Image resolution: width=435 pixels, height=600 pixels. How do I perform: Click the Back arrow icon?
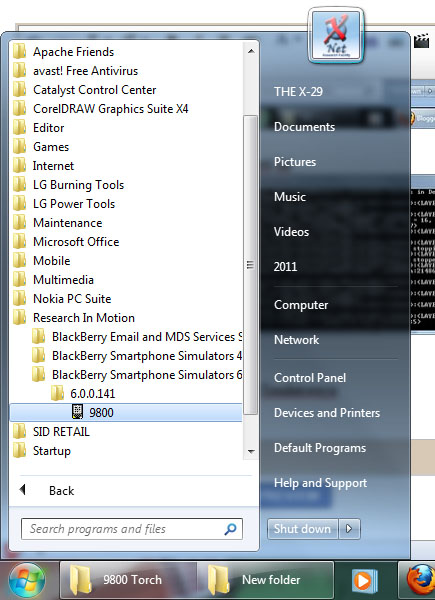click(x=23, y=489)
